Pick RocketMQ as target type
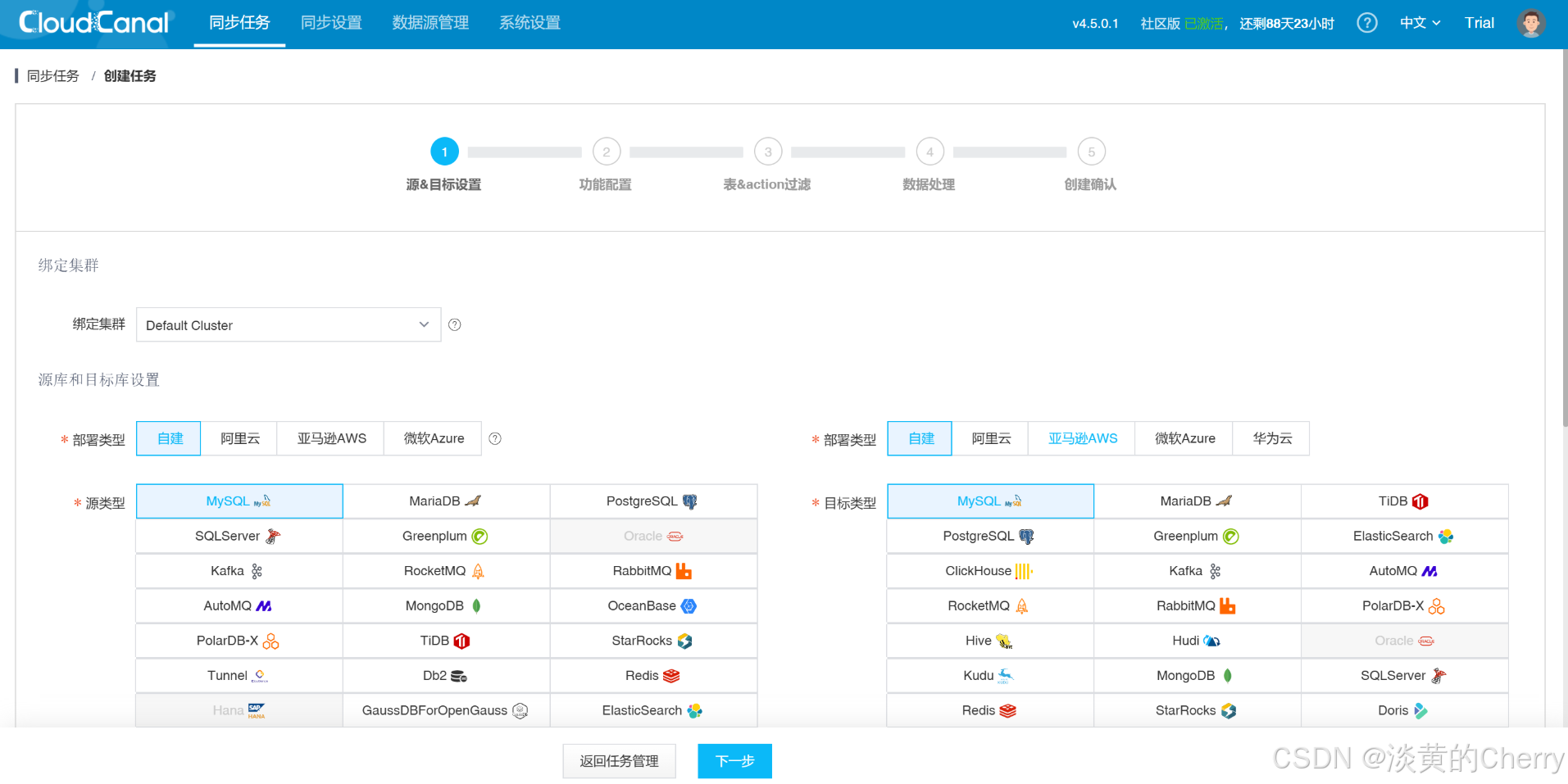 [990, 606]
